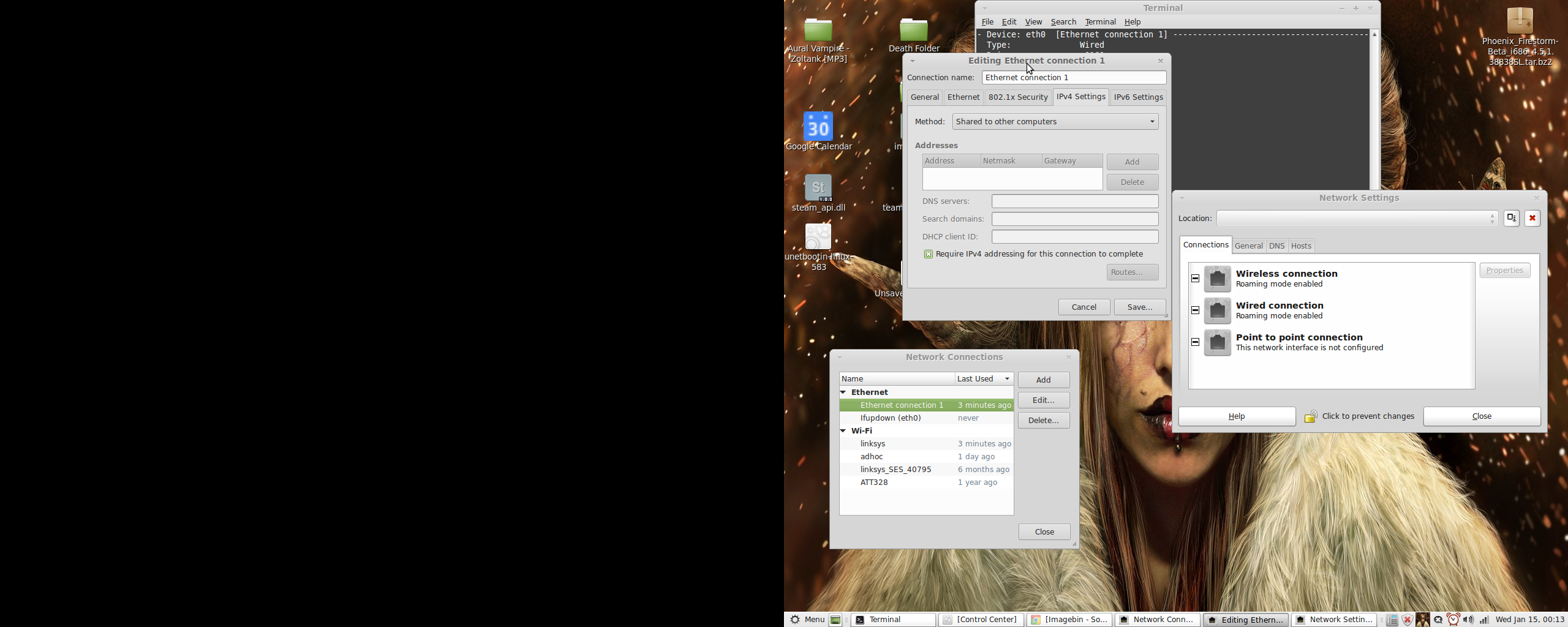Click Save... in Editing Ethernet connection
The height and width of the screenshot is (627, 1568).
[x=1139, y=307]
